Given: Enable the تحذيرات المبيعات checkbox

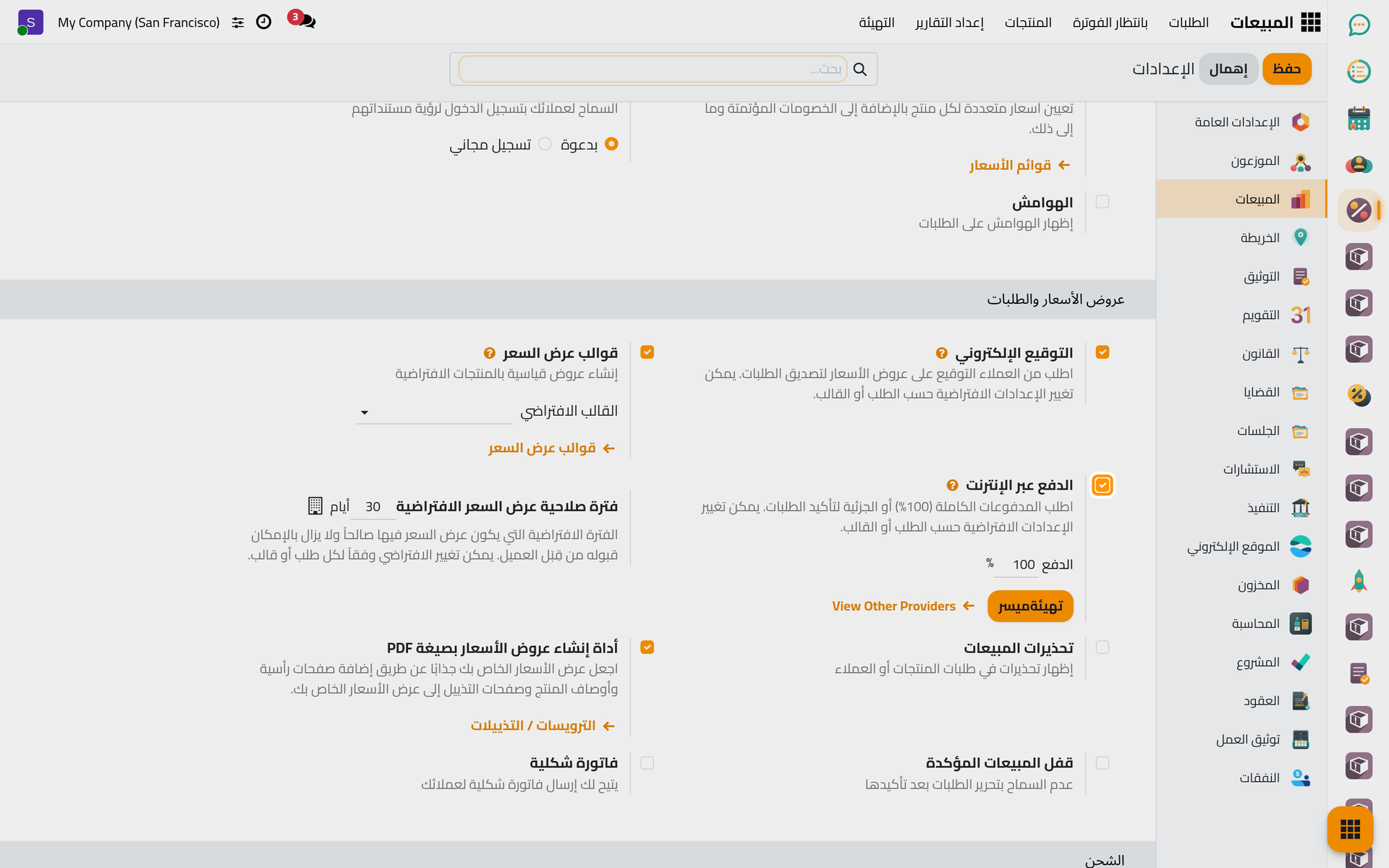Looking at the screenshot, I should click(x=1103, y=647).
